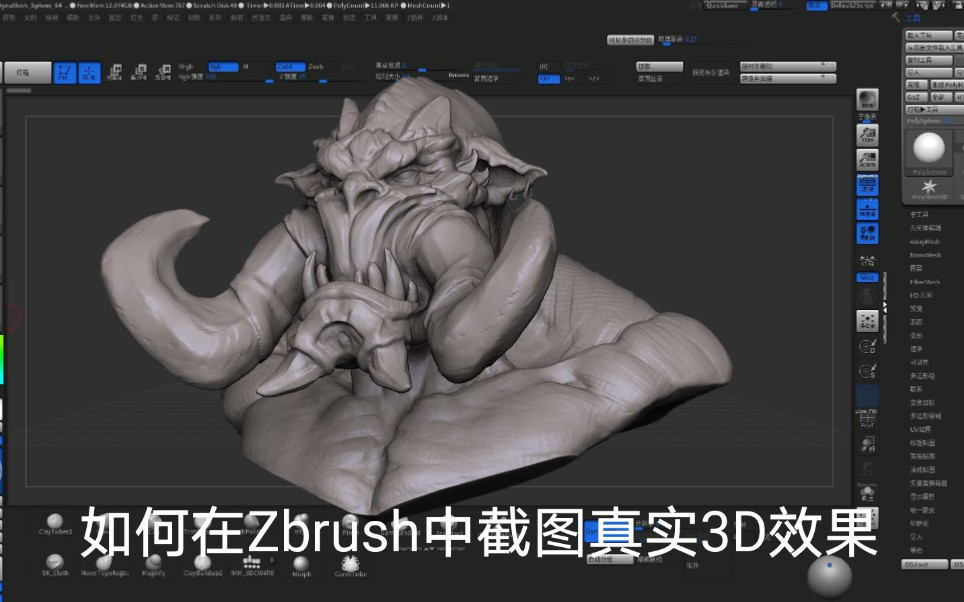Select the Move transform icon
The height and width of the screenshot is (602, 964).
click(114, 73)
